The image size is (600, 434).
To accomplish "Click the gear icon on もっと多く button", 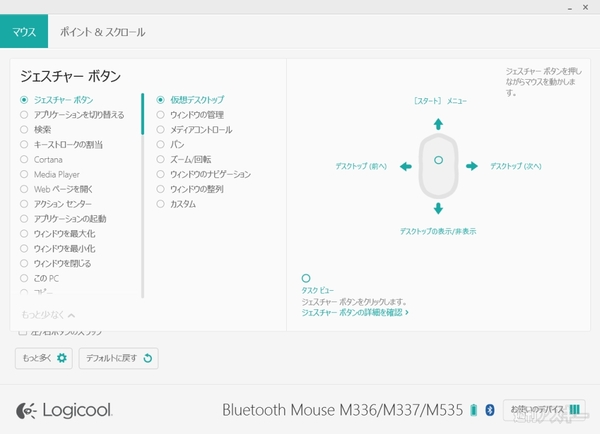I will click(x=62, y=358).
